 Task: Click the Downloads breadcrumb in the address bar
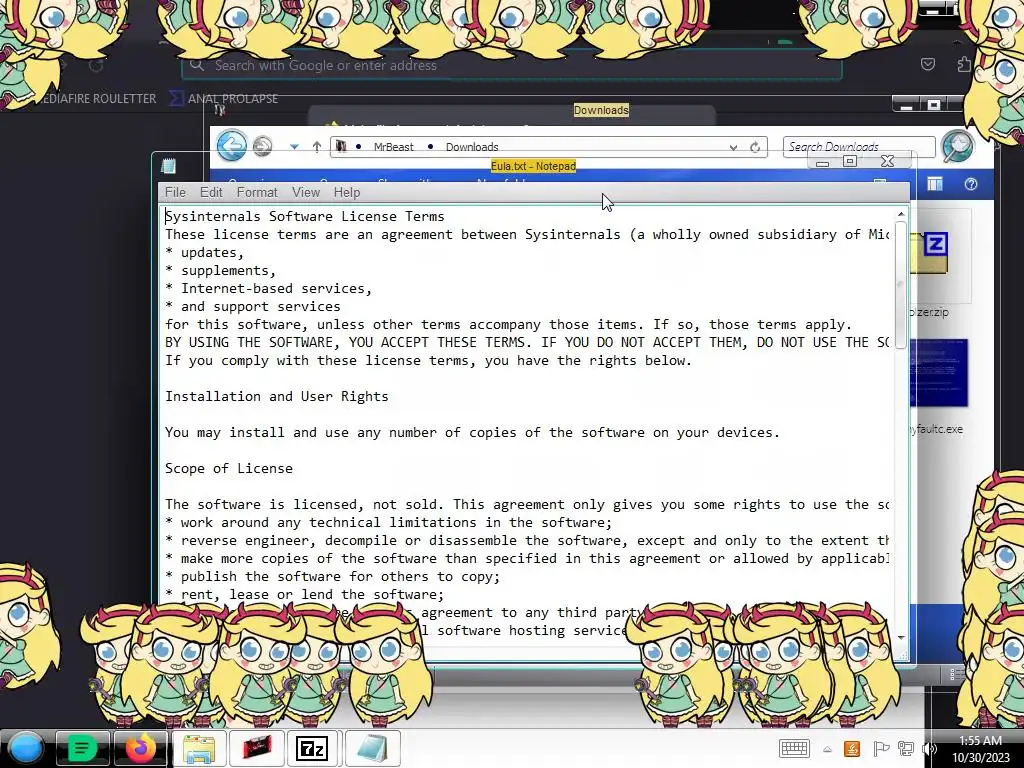(472, 147)
